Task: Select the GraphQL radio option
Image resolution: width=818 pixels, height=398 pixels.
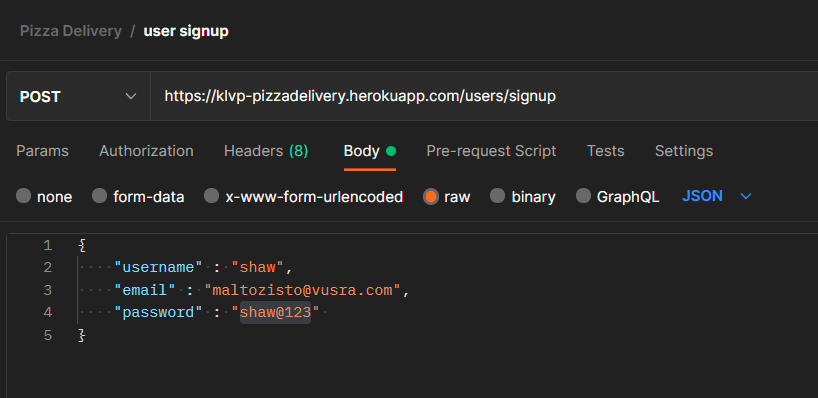Action: click(583, 196)
